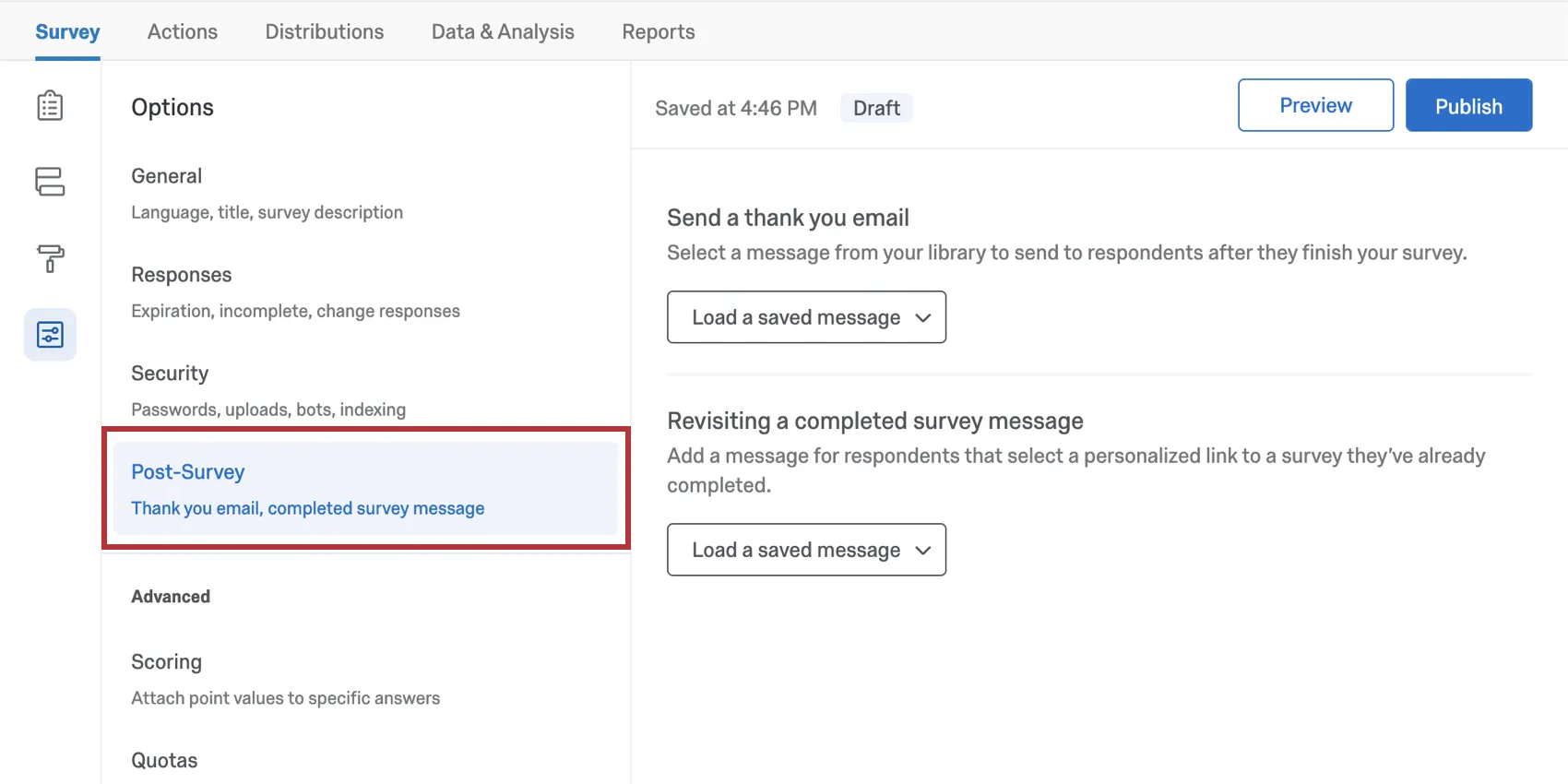
Task: Open the Survey builder clipboard icon
Action: coord(50,106)
